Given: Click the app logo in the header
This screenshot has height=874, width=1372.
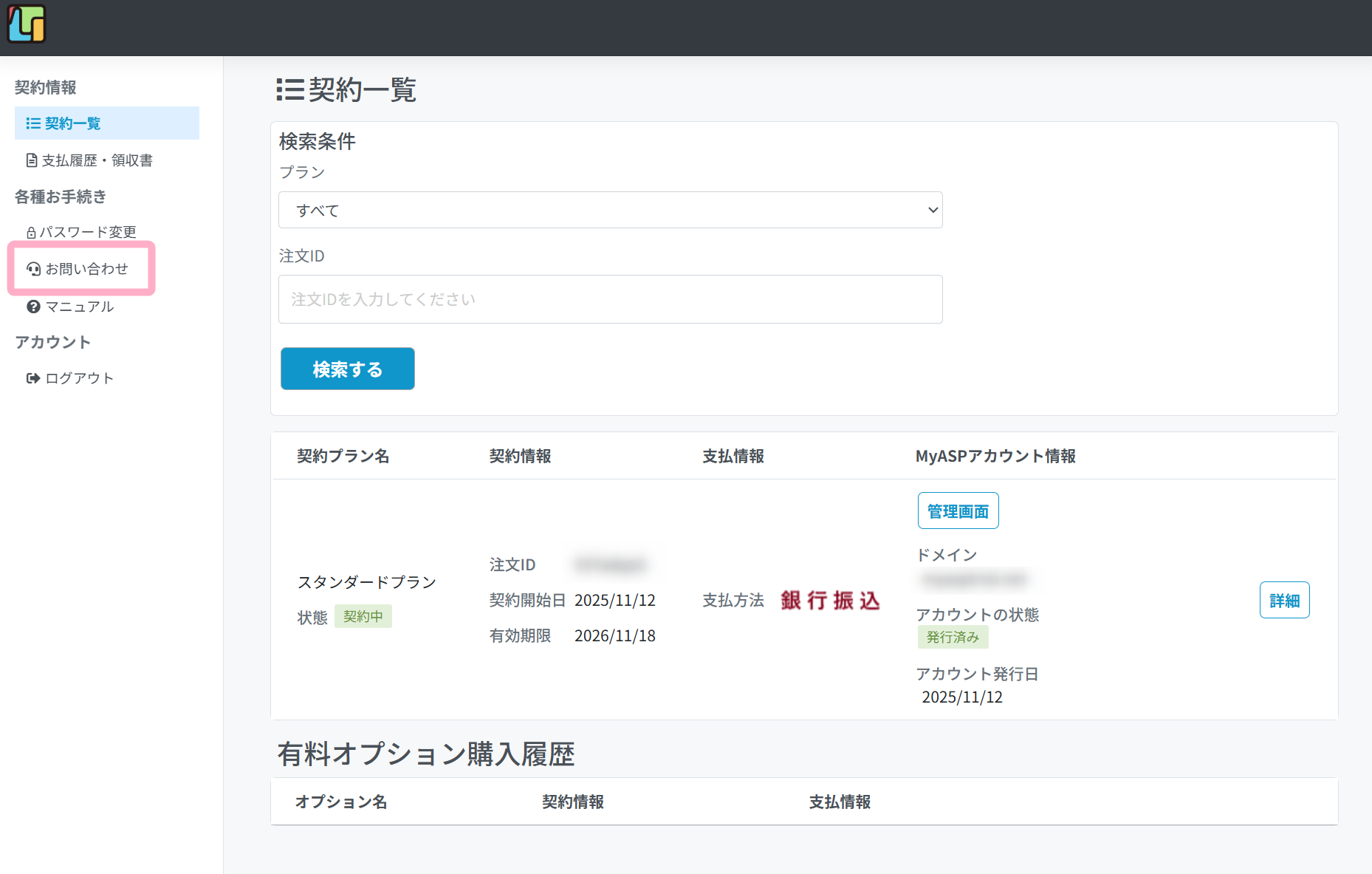Looking at the screenshot, I should (x=27, y=24).
